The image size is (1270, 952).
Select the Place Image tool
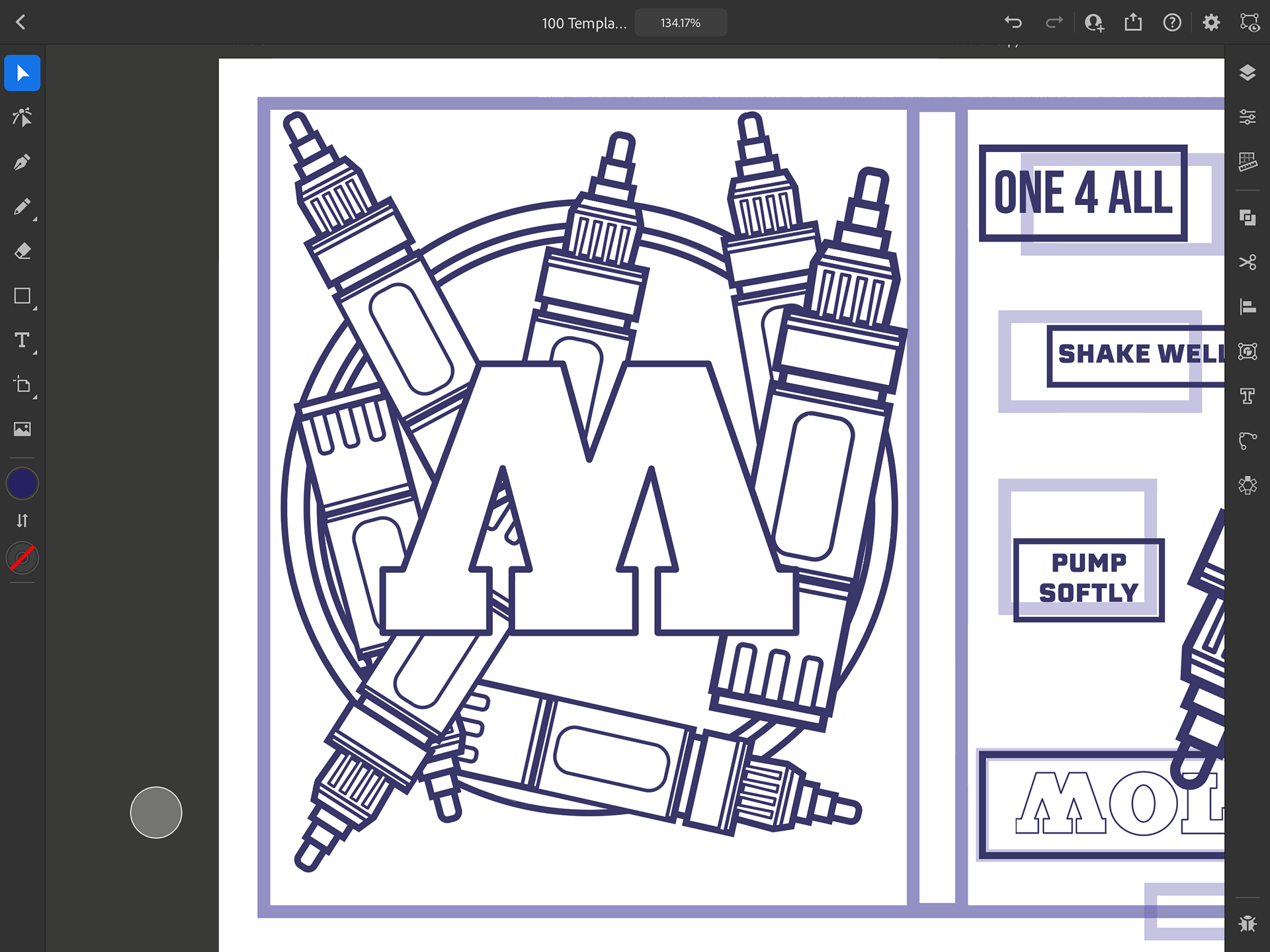[x=22, y=429]
